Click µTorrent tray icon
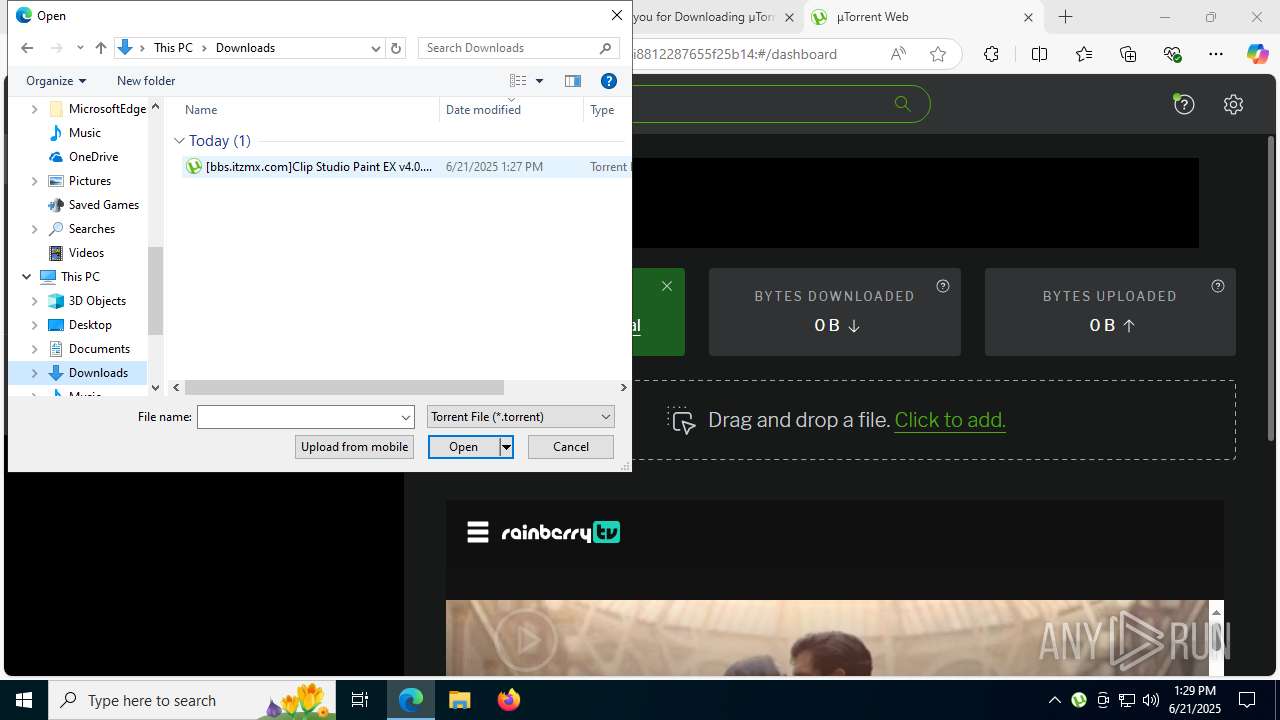This screenshot has width=1280, height=720. point(1079,700)
